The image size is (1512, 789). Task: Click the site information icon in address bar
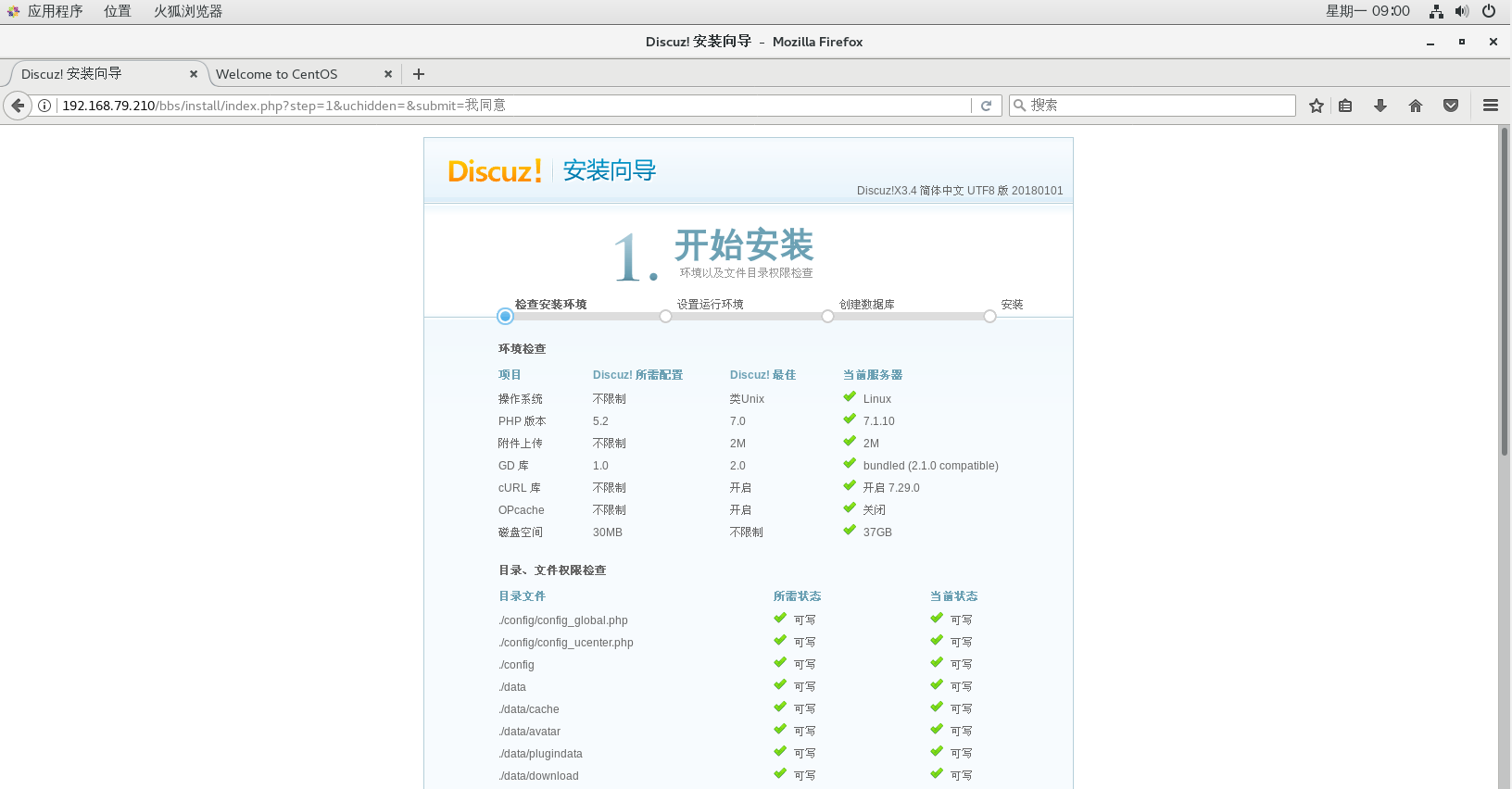[x=44, y=106]
